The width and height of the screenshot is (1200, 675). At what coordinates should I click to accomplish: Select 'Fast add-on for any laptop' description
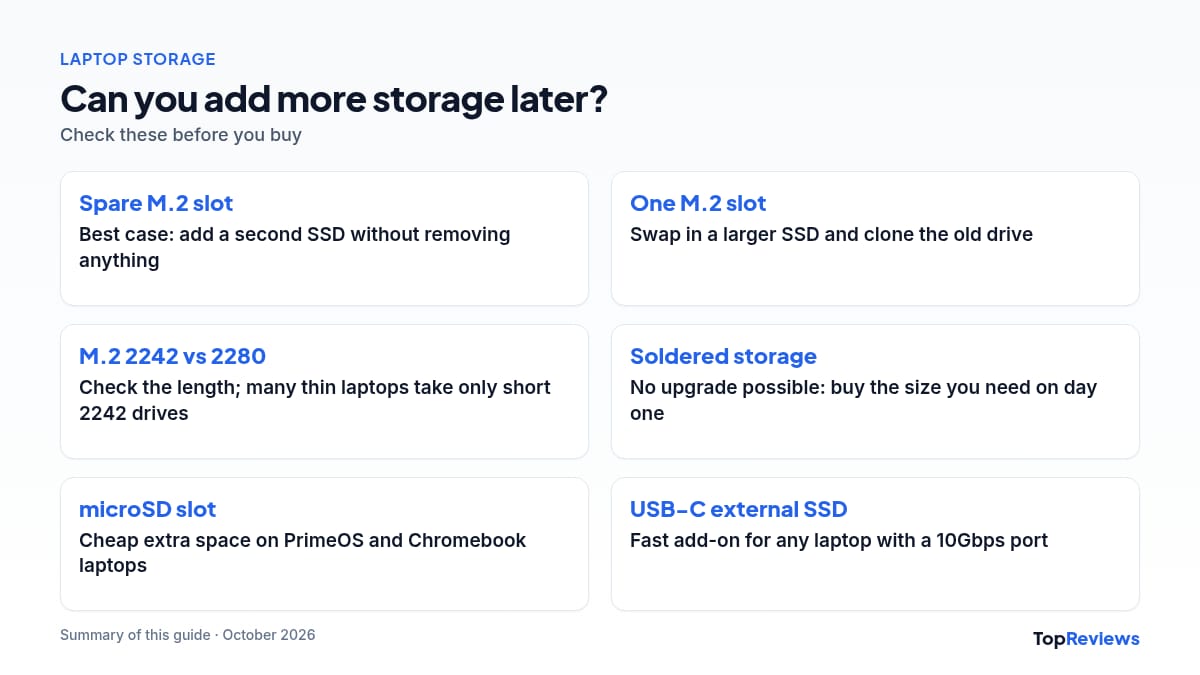839,540
